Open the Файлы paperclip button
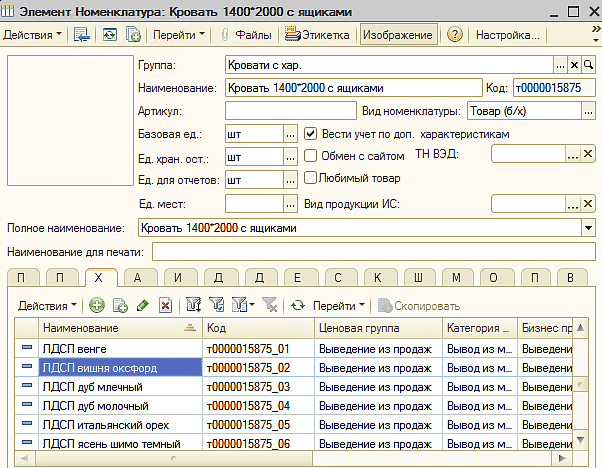602x468 pixels. point(246,35)
